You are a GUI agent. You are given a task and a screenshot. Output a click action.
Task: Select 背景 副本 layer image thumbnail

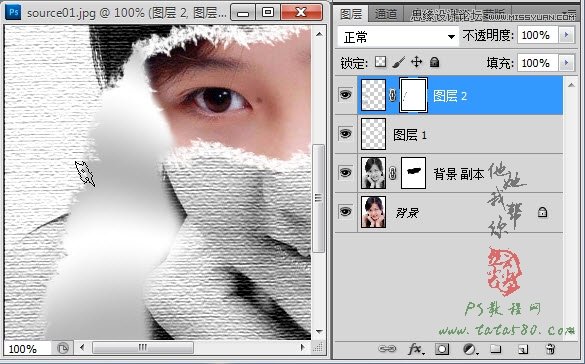pyautogui.click(x=373, y=173)
